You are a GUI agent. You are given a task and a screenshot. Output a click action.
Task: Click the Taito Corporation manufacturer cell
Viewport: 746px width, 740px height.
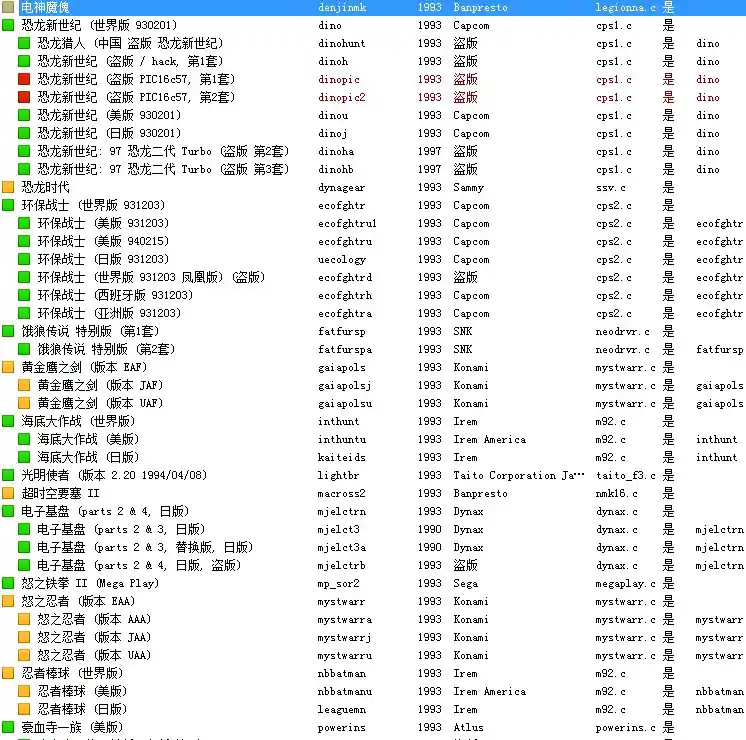pos(516,475)
